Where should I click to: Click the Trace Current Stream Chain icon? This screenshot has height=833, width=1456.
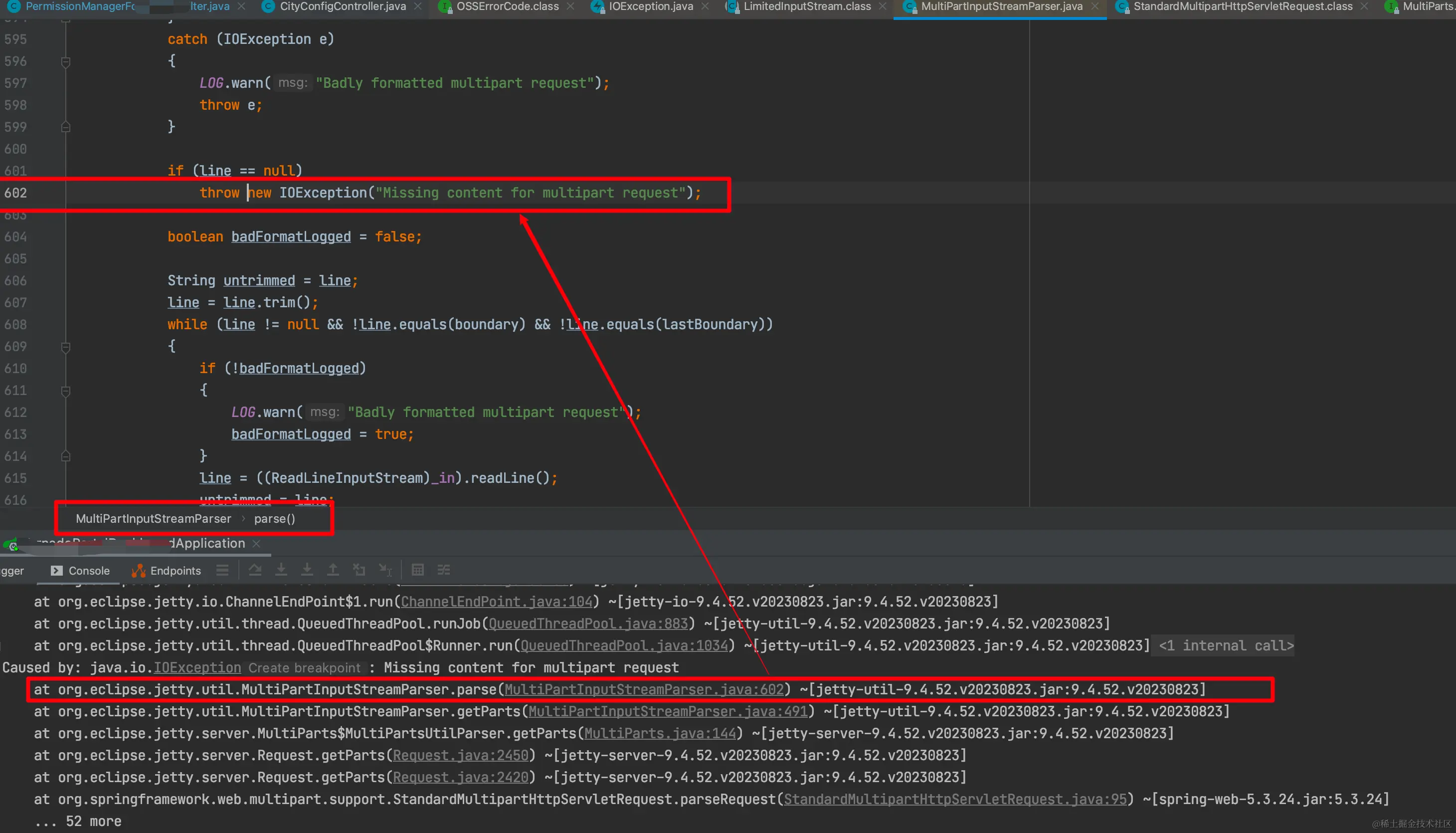(444, 570)
